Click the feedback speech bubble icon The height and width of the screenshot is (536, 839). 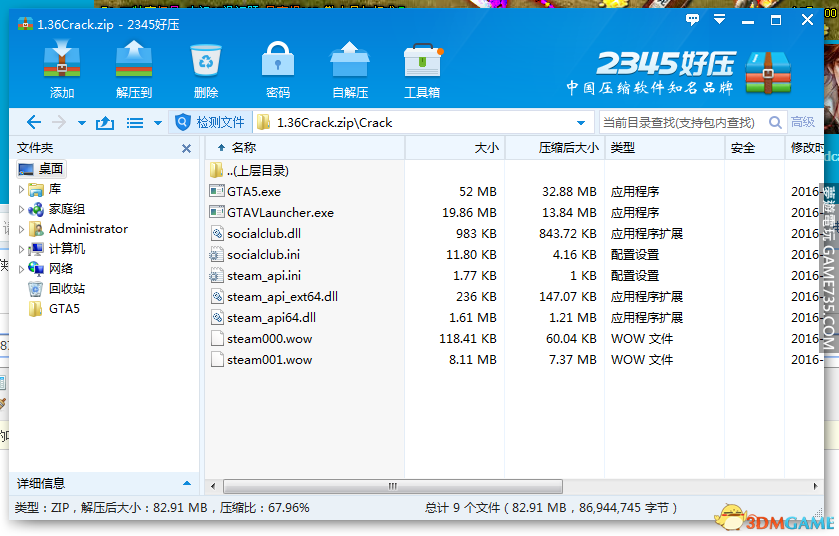point(692,20)
